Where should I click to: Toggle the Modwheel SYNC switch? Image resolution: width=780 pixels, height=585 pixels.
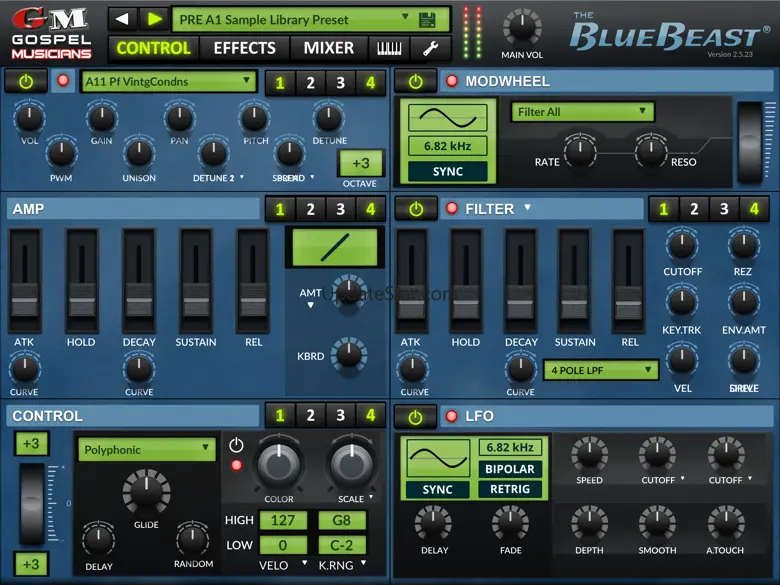(x=448, y=172)
